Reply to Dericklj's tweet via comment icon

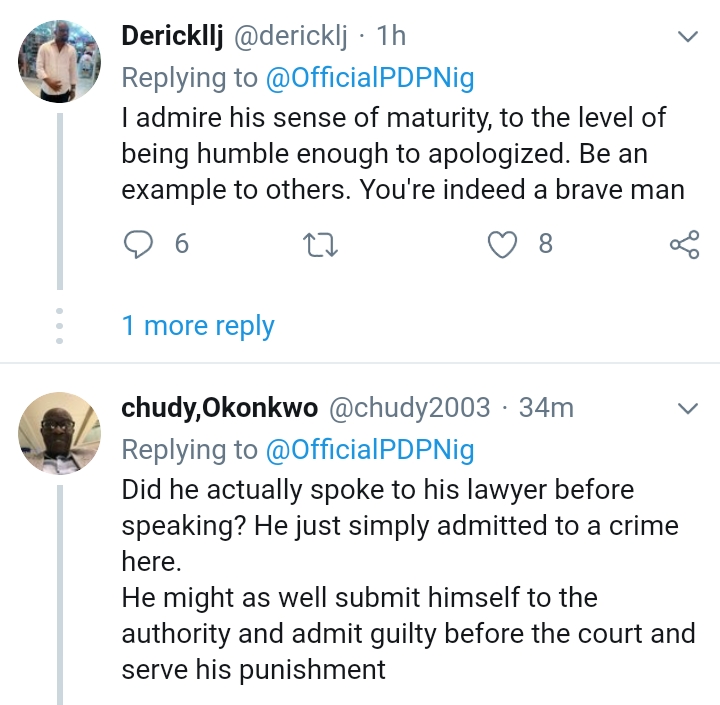(x=137, y=244)
